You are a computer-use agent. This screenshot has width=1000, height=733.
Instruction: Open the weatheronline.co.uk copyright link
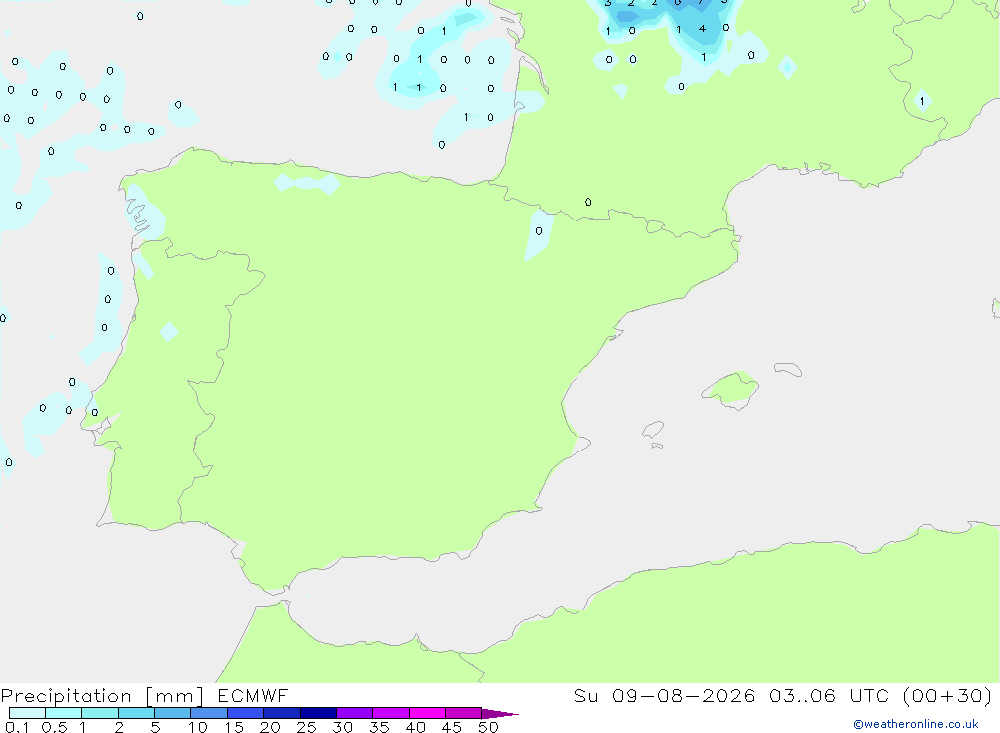[915, 724]
